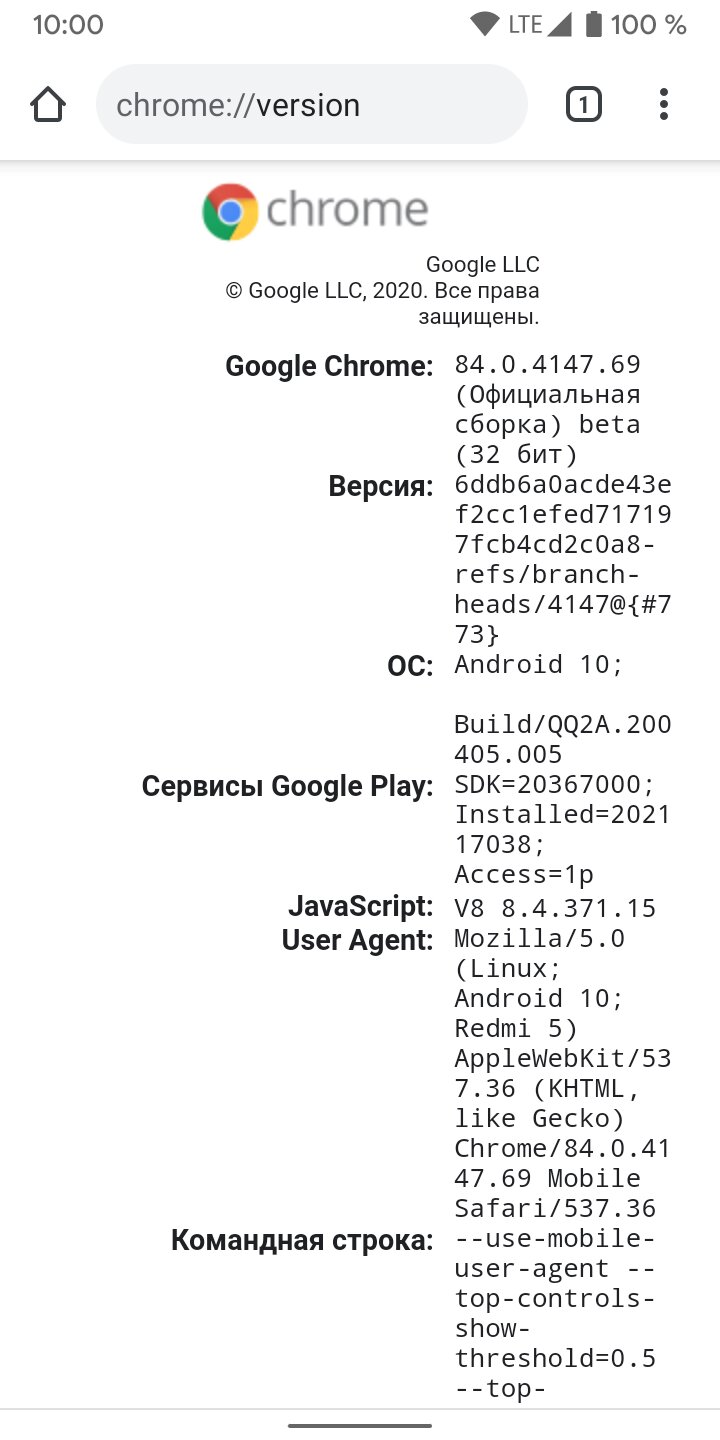Select the Версия revision hash text
This screenshot has width=720, height=1440.
coord(563,560)
